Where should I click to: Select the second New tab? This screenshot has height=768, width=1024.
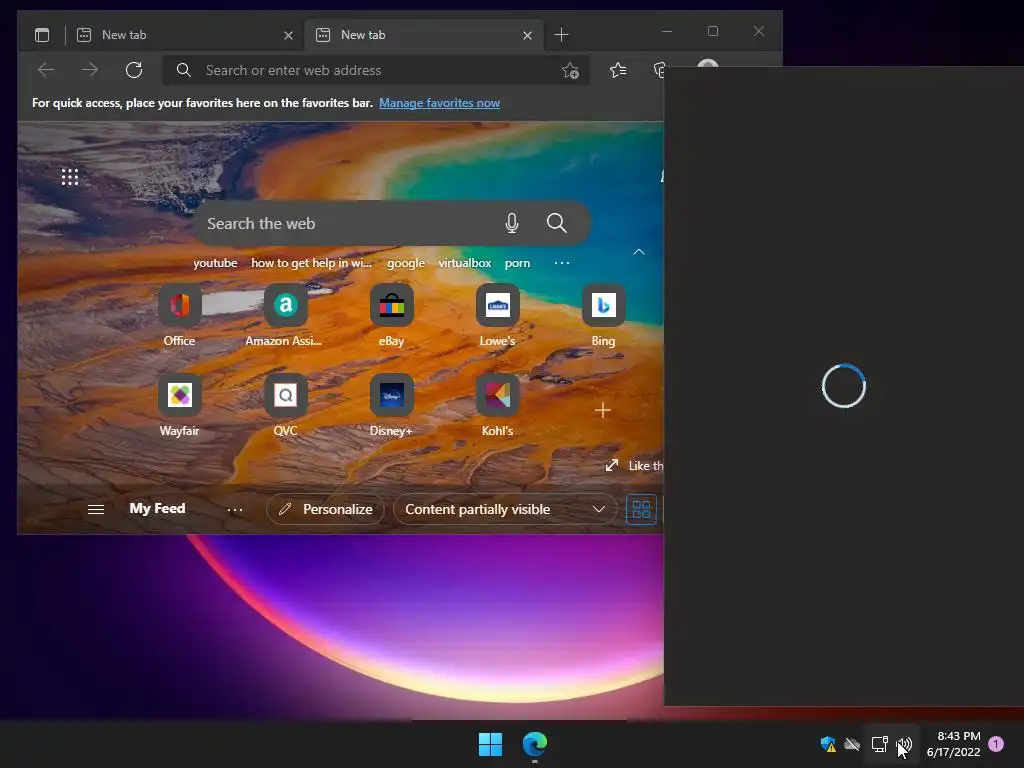[422, 35]
